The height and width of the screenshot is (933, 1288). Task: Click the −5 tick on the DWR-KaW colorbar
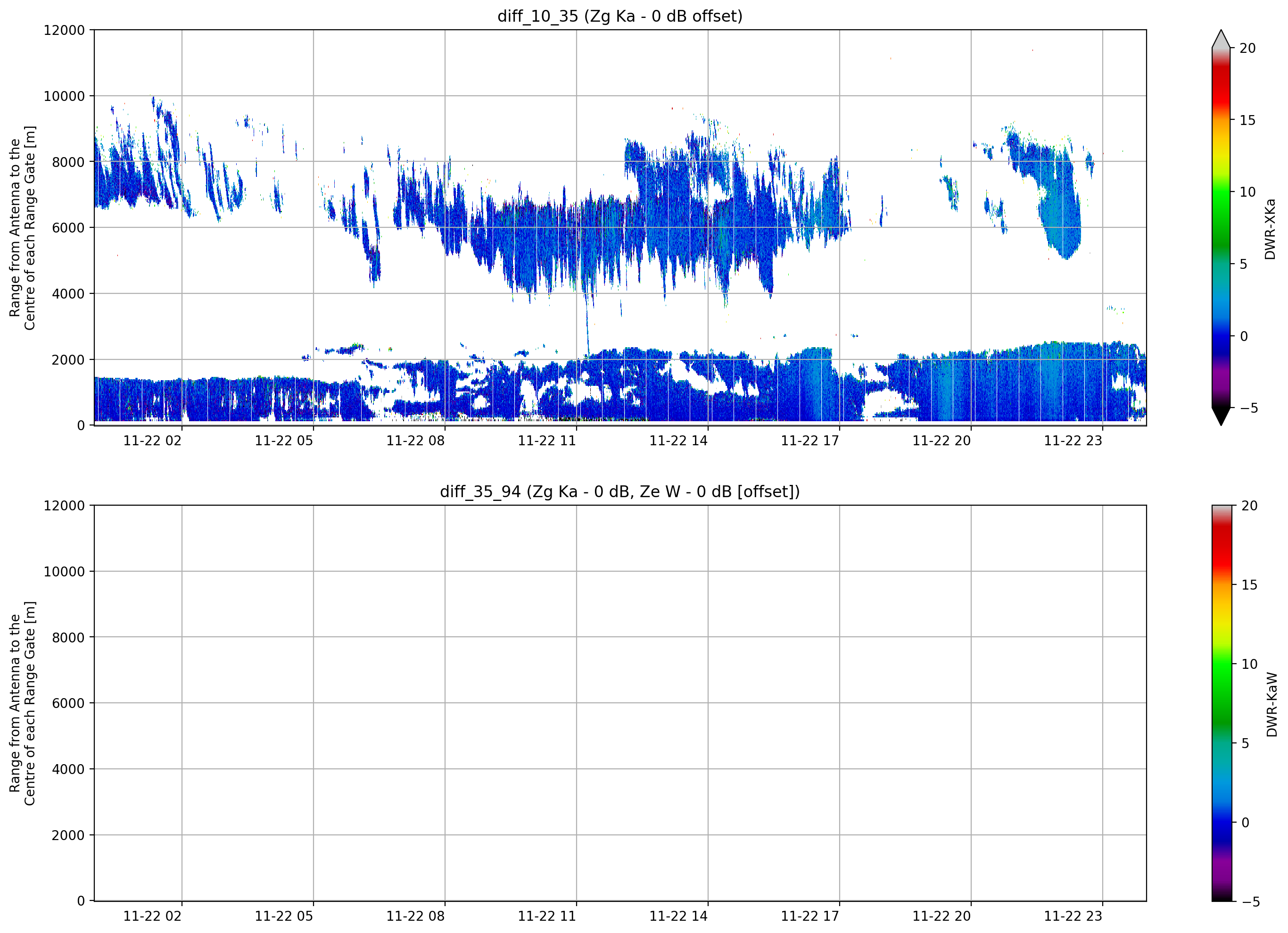(1250, 901)
